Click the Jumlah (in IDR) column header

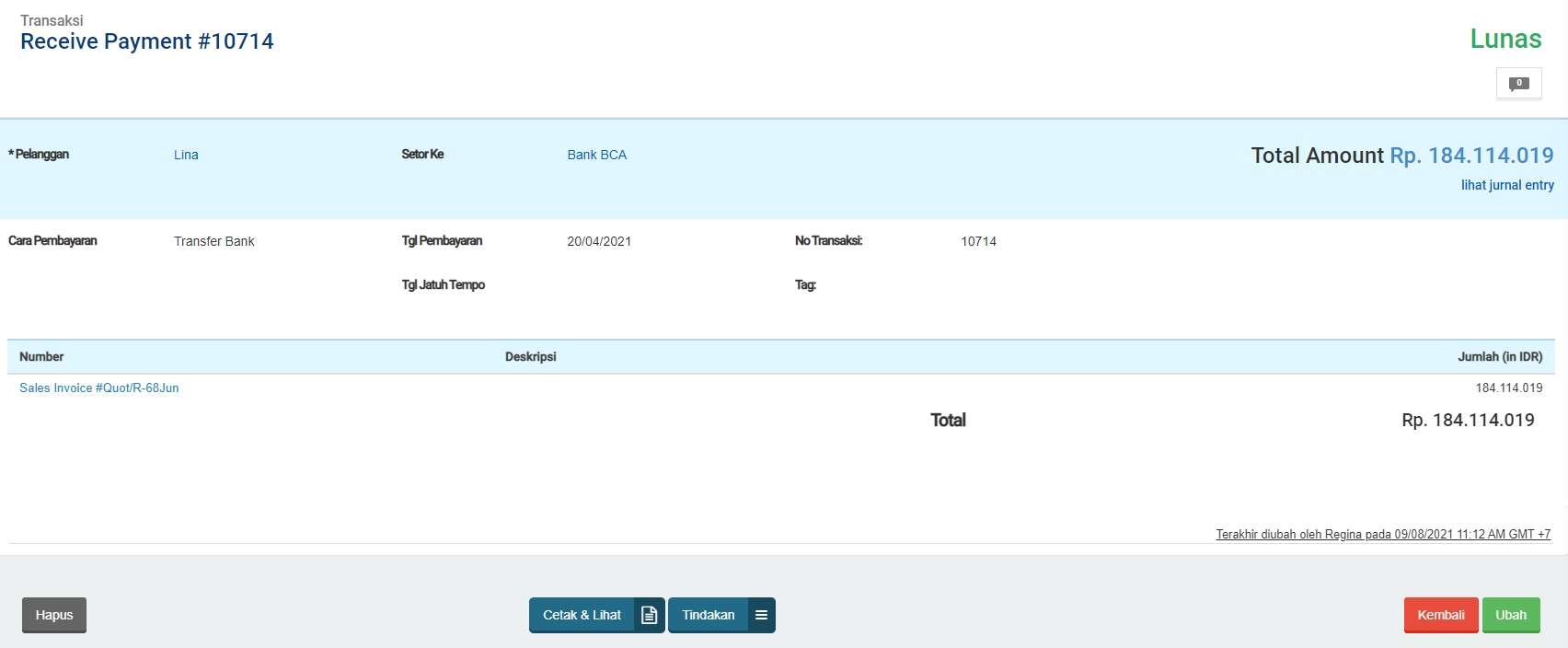pos(1500,356)
